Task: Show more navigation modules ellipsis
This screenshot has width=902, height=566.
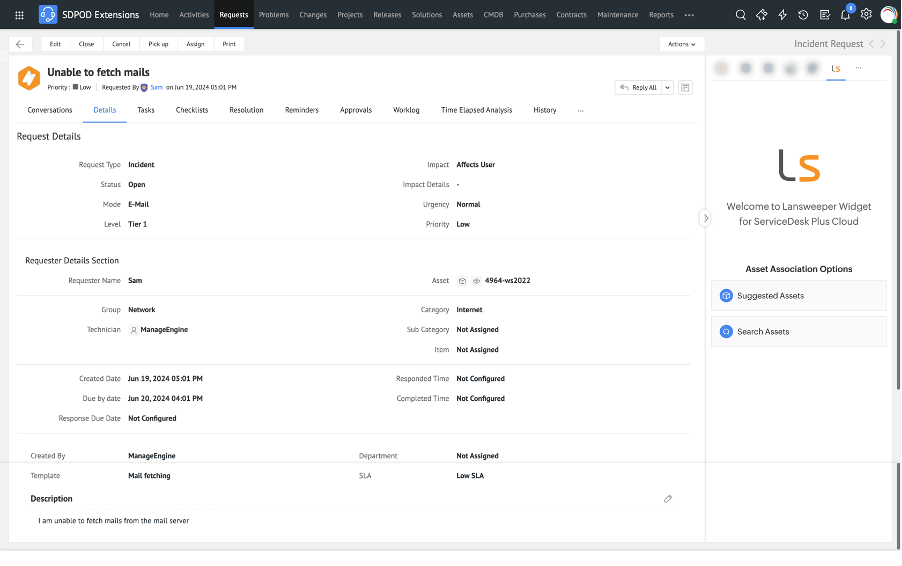Action: coord(689,15)
